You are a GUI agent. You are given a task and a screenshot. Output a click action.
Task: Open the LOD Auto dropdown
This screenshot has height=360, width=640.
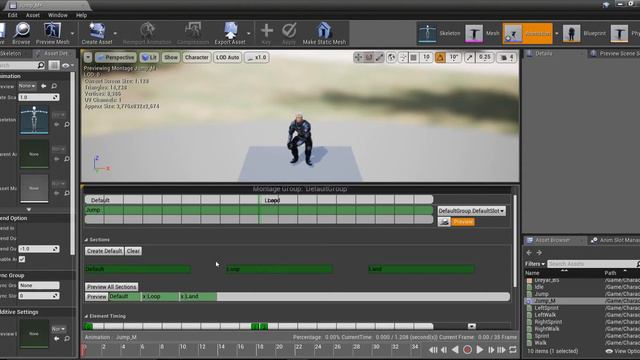coord(228,58)
